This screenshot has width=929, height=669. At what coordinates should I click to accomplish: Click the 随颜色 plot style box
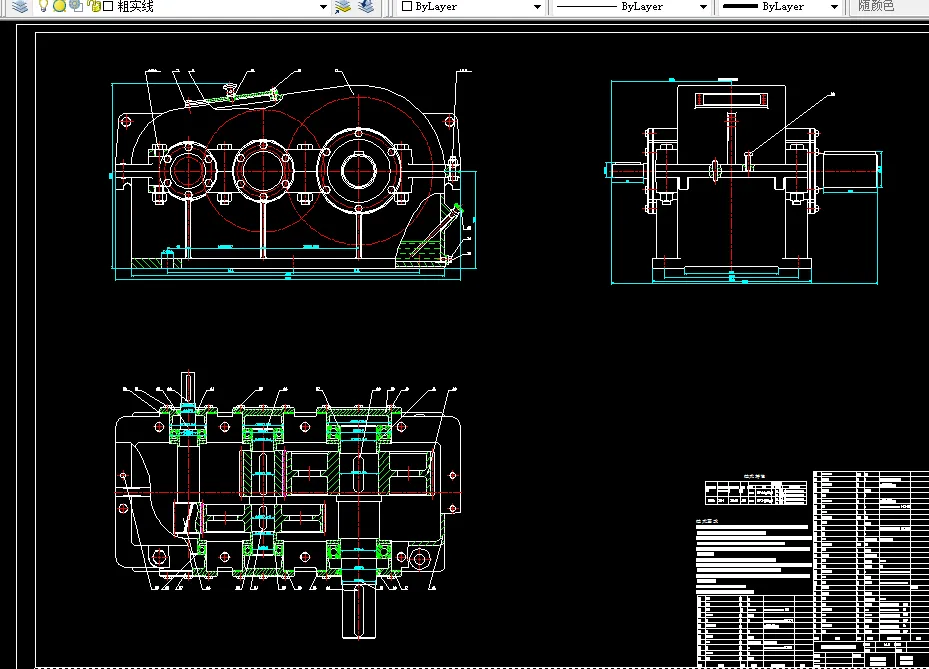point(889,7)
